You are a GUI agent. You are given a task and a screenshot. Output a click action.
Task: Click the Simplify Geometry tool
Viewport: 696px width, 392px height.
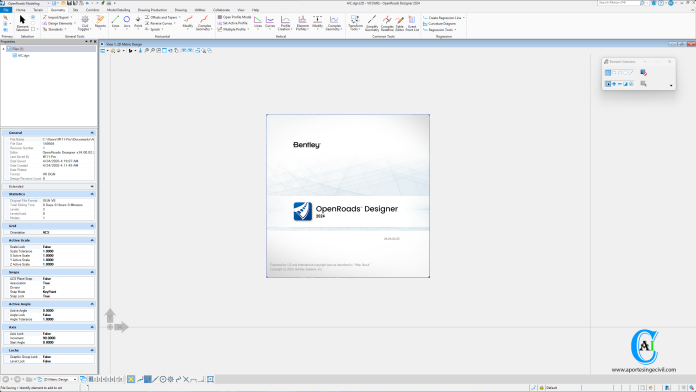click(372, 23)
